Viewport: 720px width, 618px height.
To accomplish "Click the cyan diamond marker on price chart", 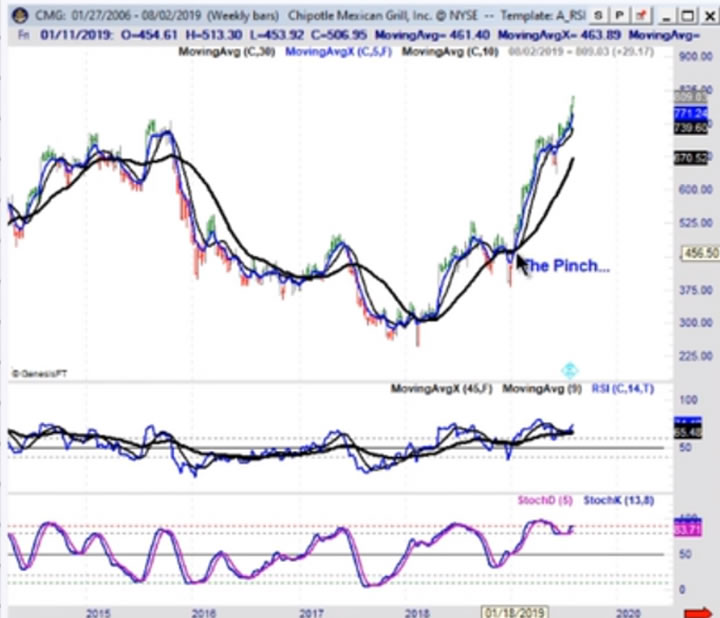I will tap(570, 370).
